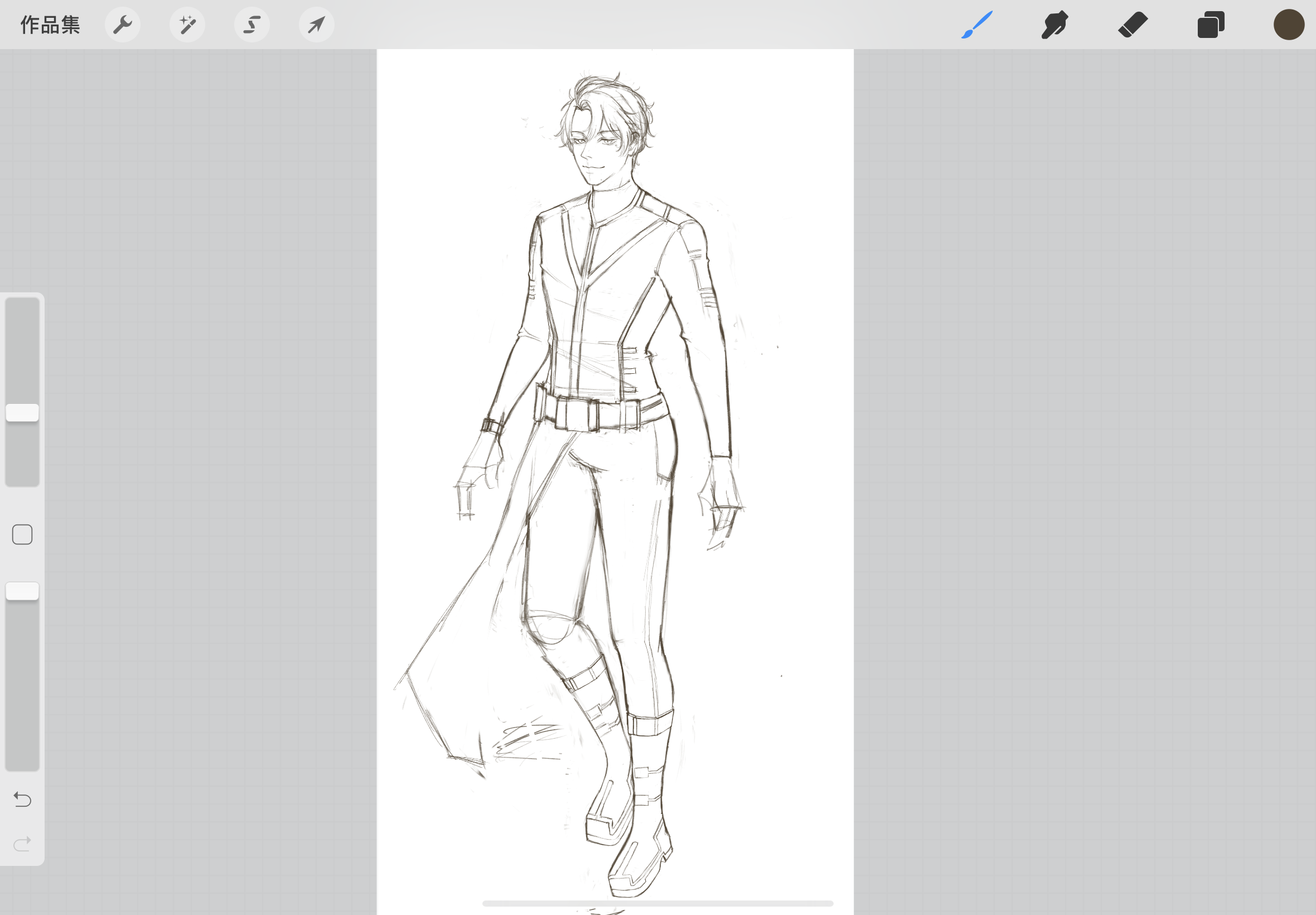
Task: Open the Adjustments magic wand menu
Action: pyautogui.click(x=187, y=25)
